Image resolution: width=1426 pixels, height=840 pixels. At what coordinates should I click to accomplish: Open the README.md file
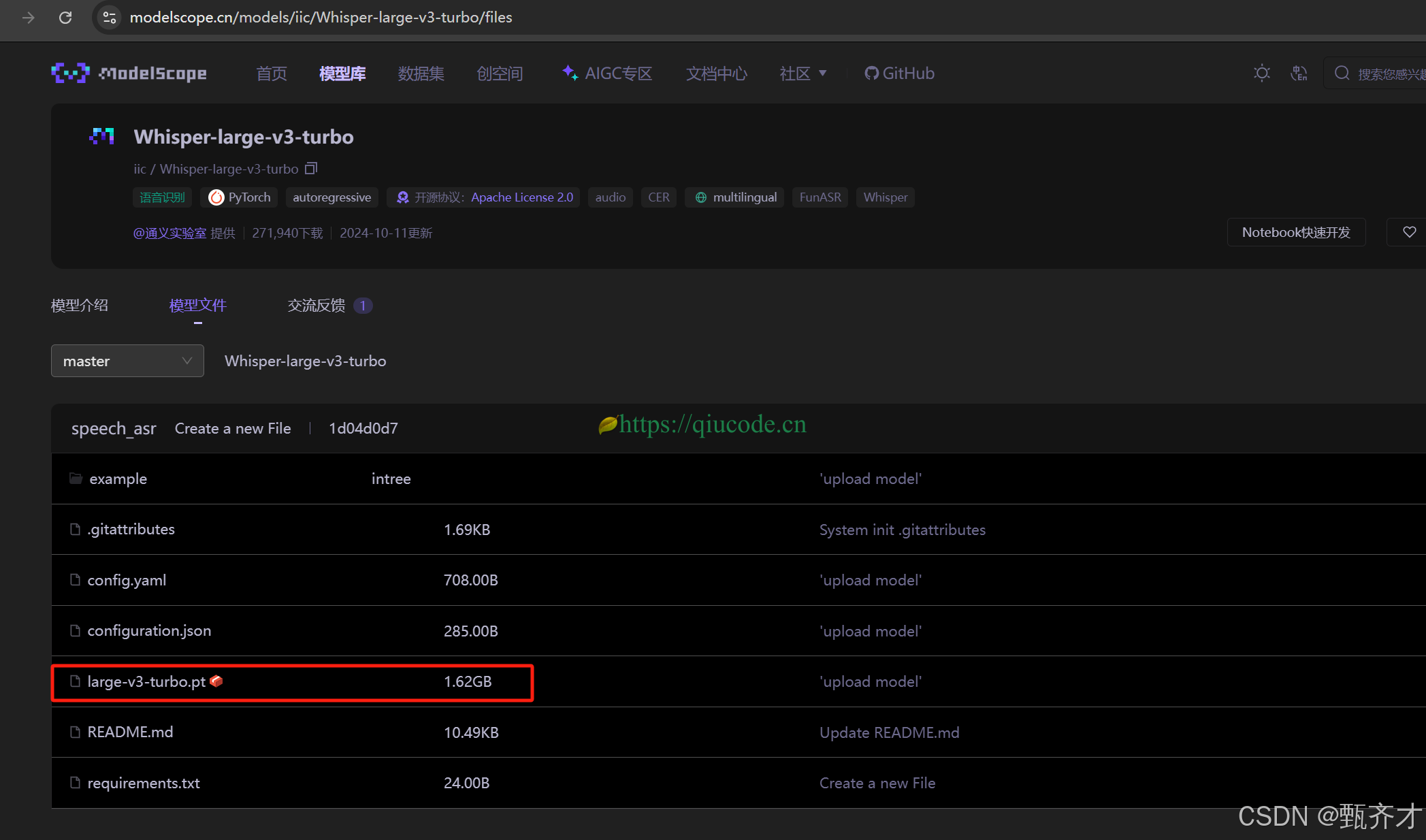pos(130,732)
